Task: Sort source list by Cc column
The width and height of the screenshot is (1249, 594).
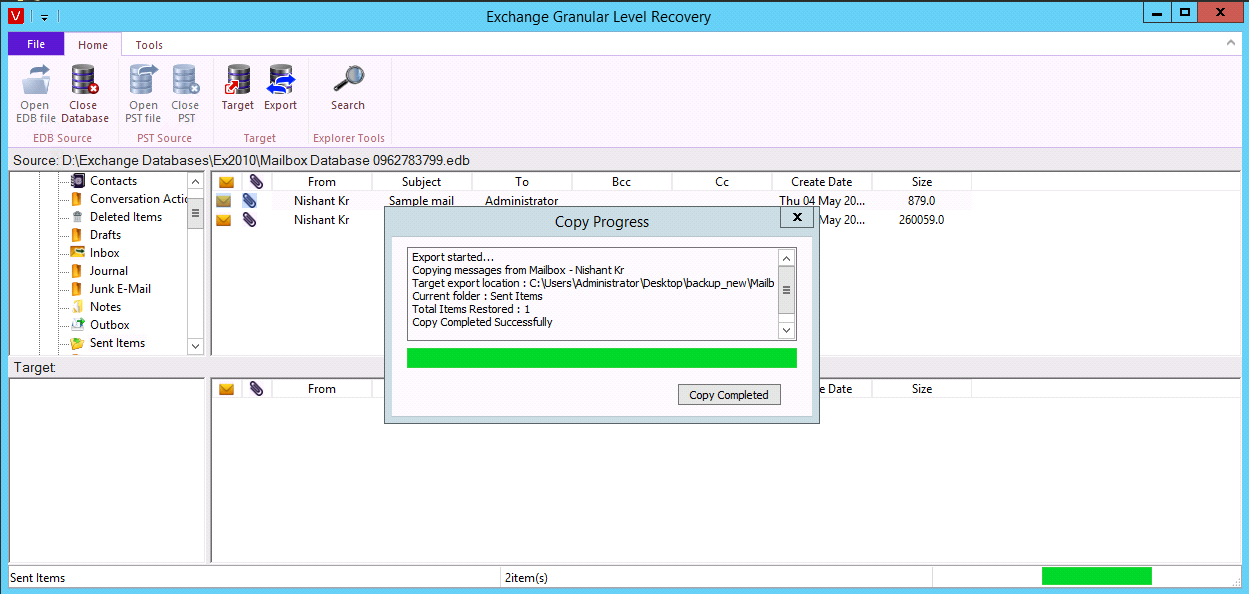Action: point(722,182)
